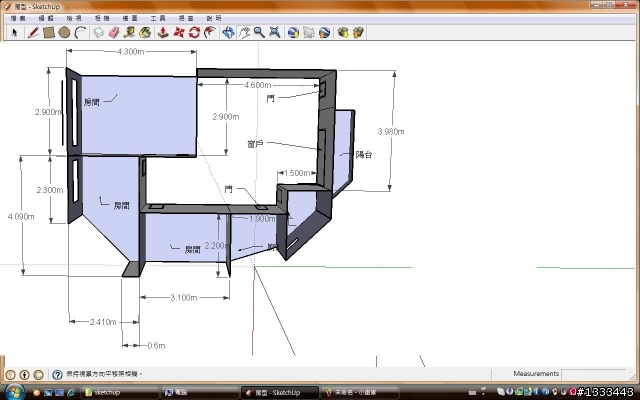Select the 2.410m dimension label

click(103, 322)
